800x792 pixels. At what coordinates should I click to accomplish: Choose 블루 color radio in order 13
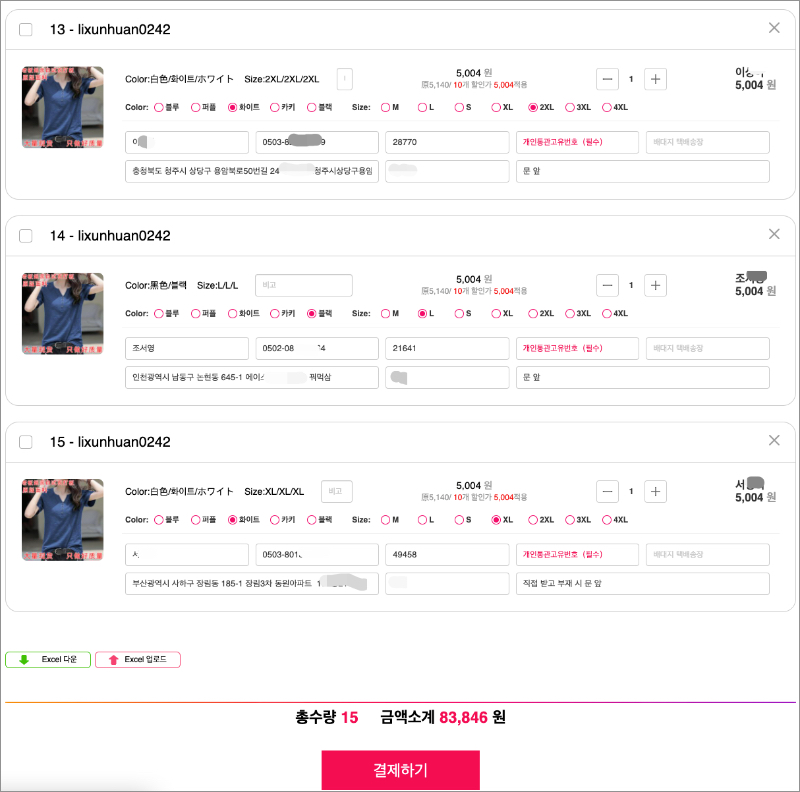pos(158,107)
